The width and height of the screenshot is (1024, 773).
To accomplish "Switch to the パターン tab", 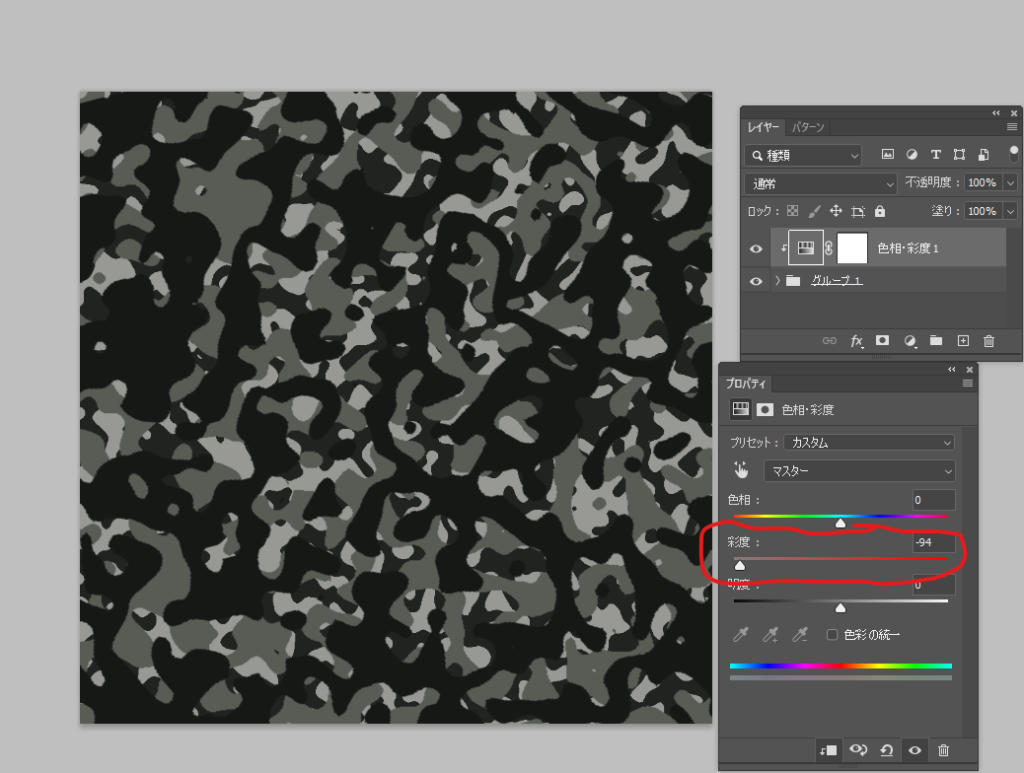I will pyautogui.click(x=808, y=127).
